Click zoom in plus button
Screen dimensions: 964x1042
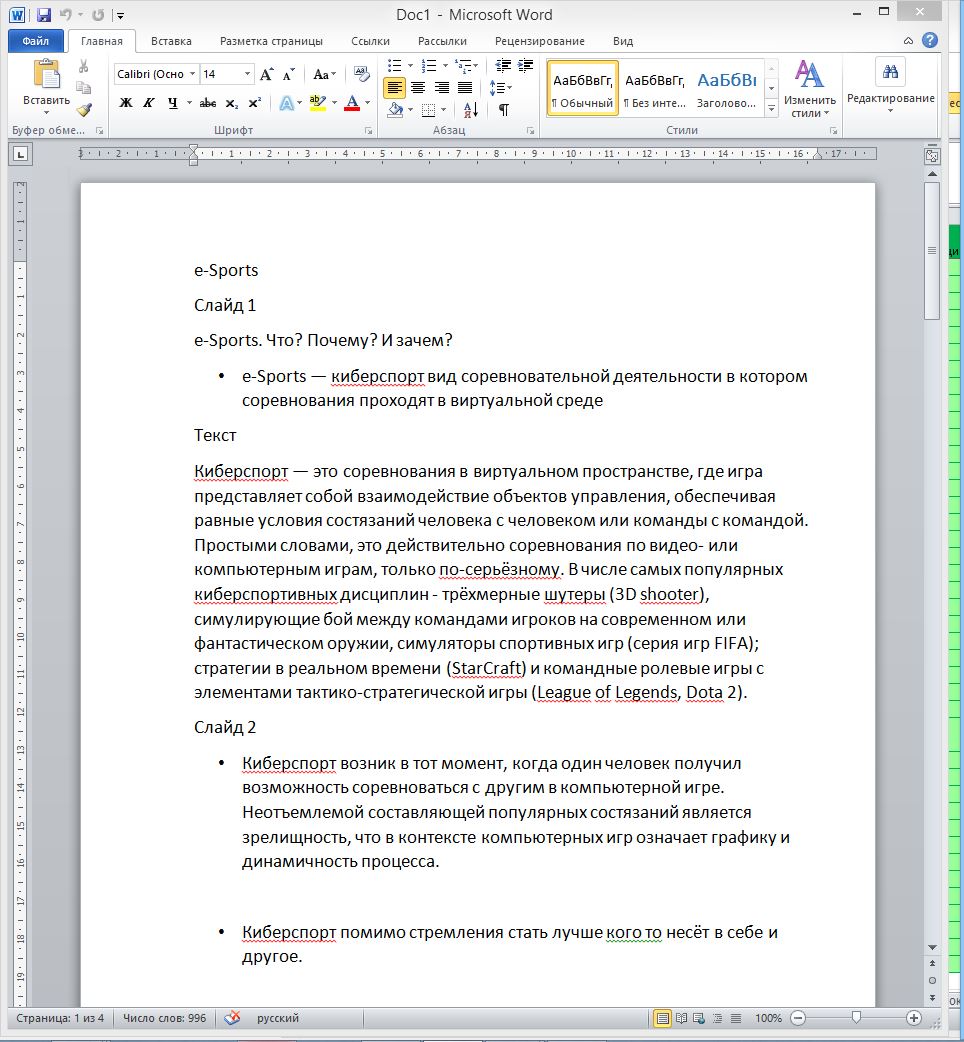(x=914, y=1017)
